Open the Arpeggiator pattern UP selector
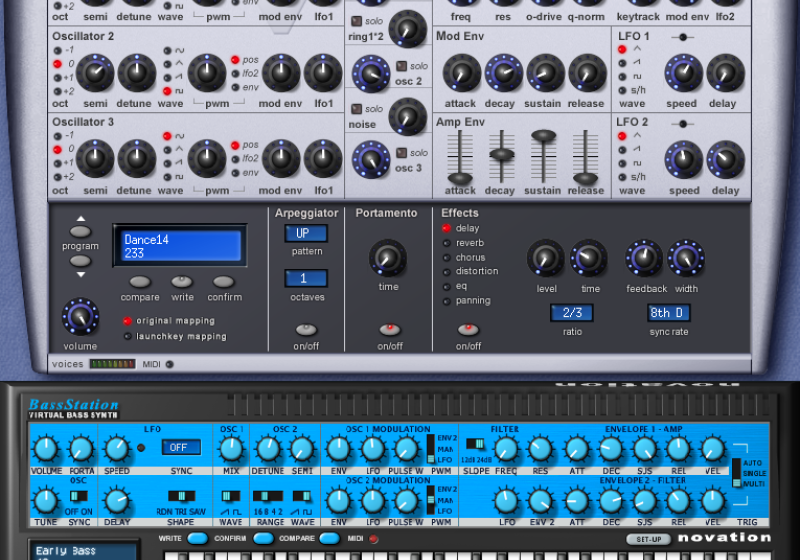Image resolution: width=800 pixels, height=560 pixels. point(306,234)
